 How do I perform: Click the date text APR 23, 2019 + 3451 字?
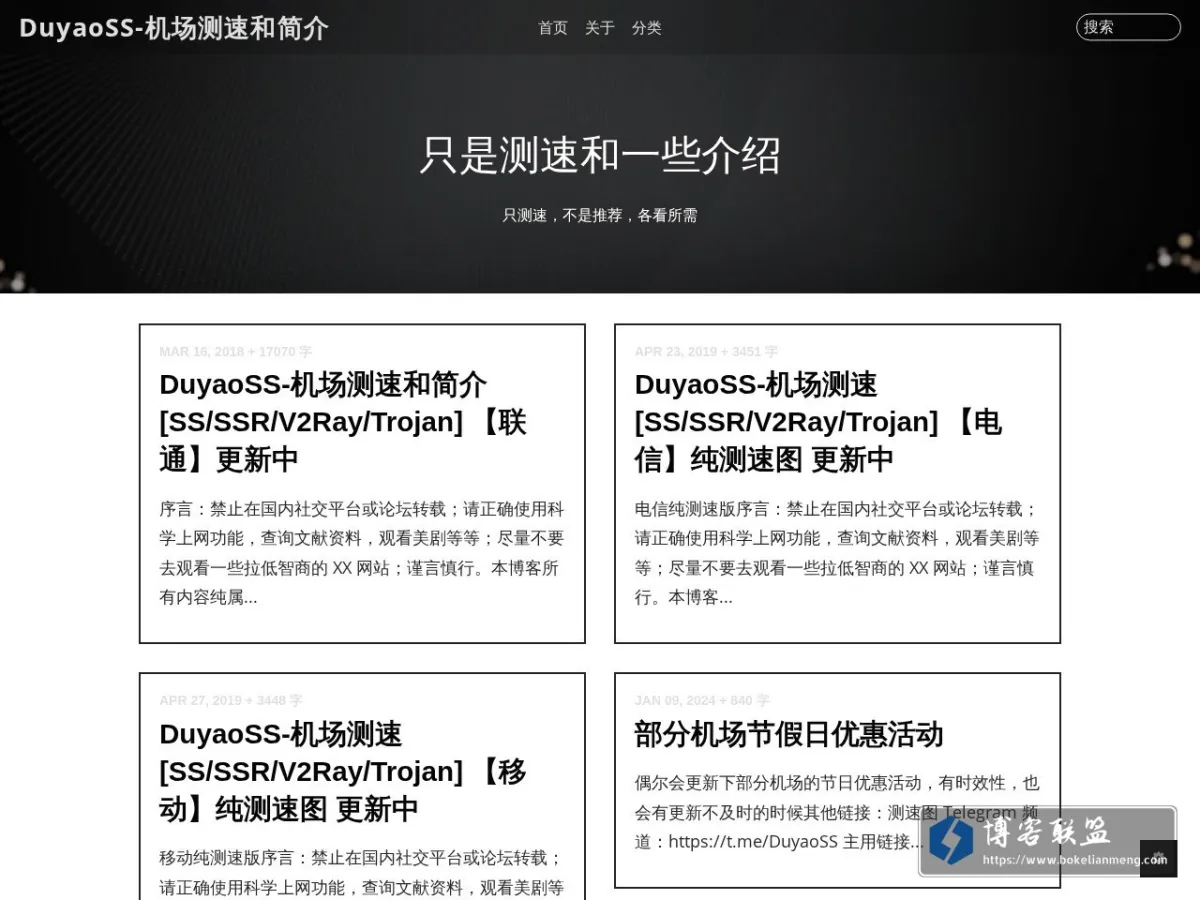click(x=706, y=352)
